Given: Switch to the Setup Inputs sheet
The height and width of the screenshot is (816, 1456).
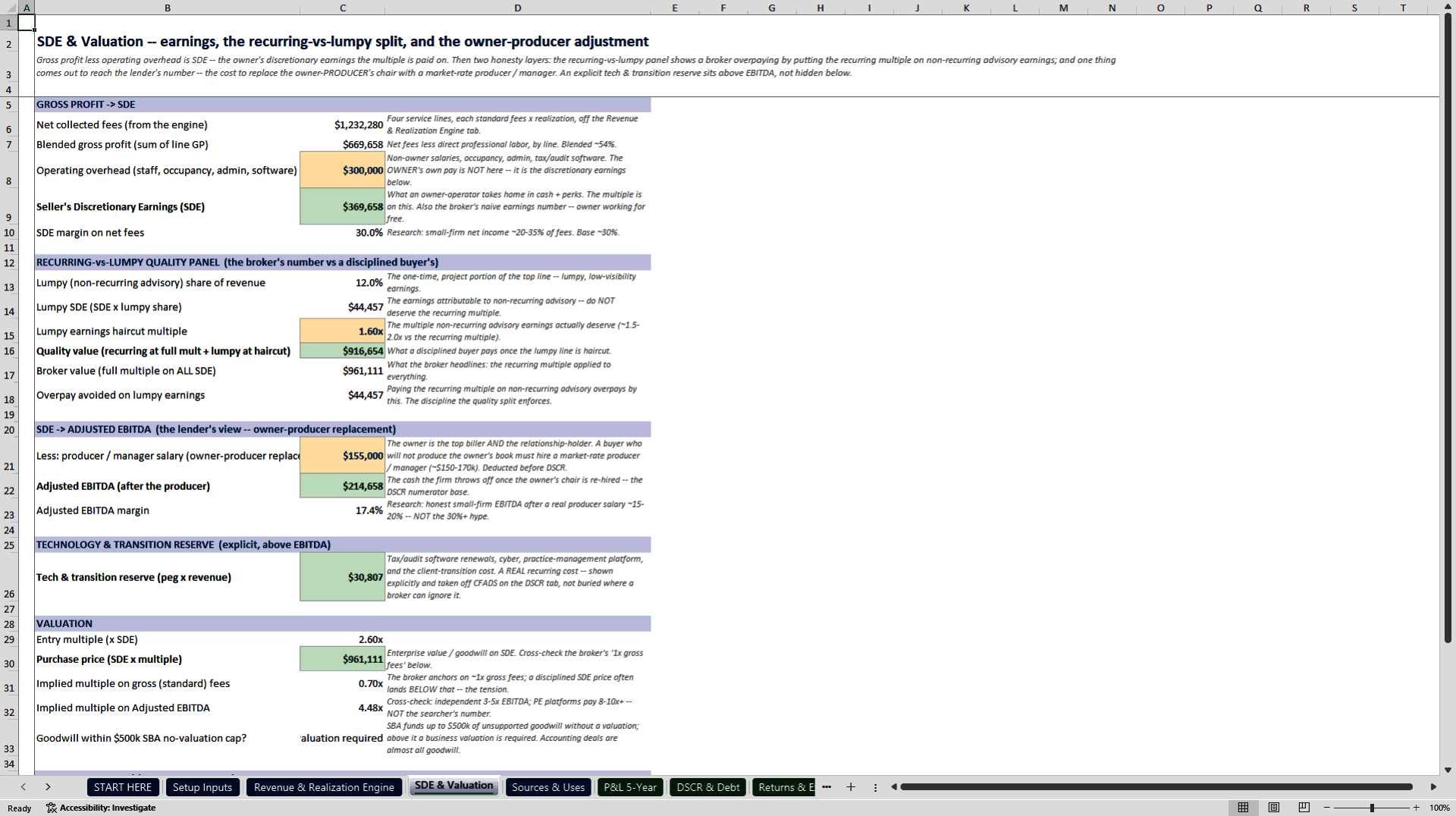Looking at the screenshot, I should pyautogui.click(x=202, y=787).
